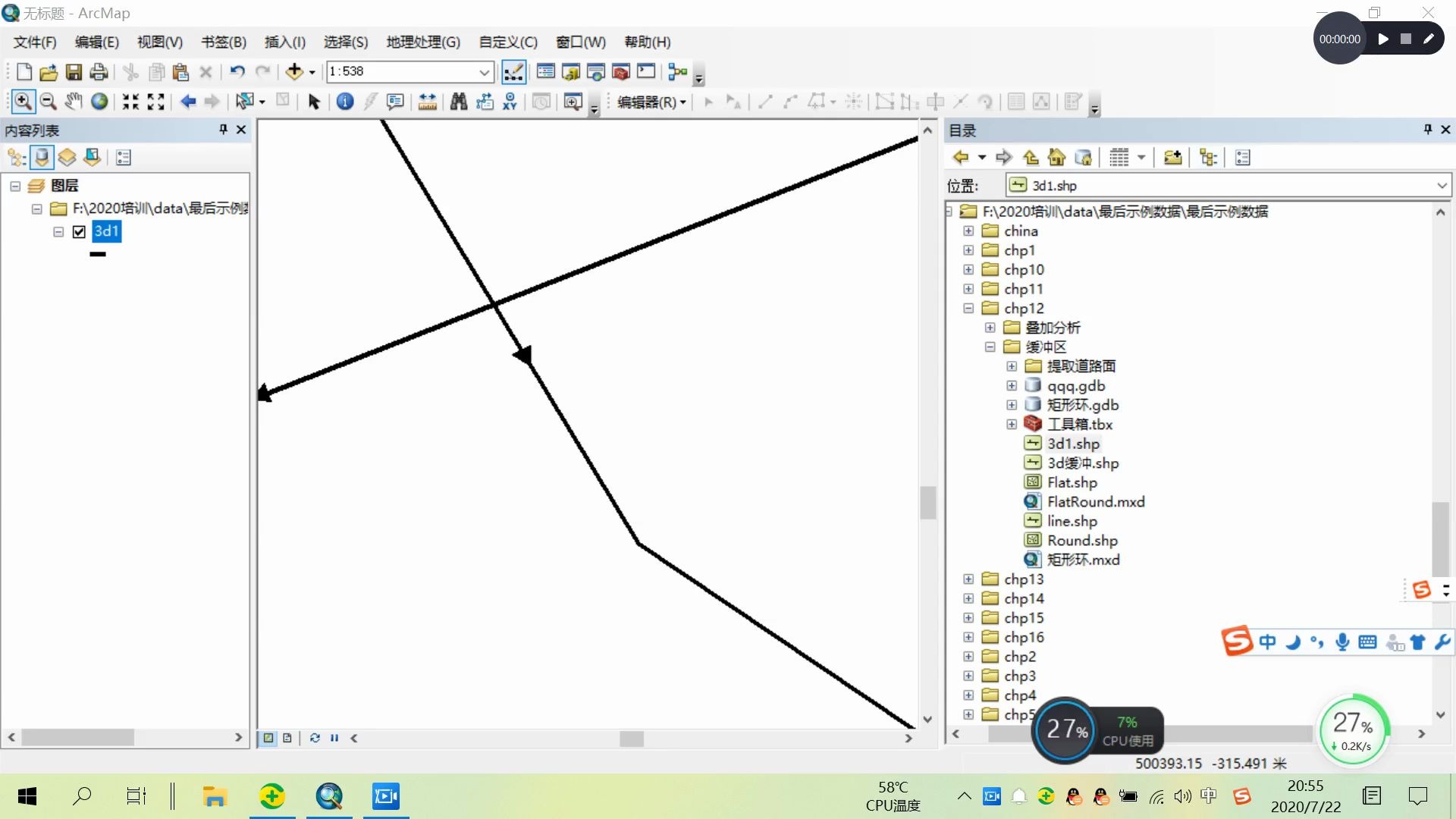
Task: Toggle visibility of the 3d1 layer
Action: coord(79,231)
